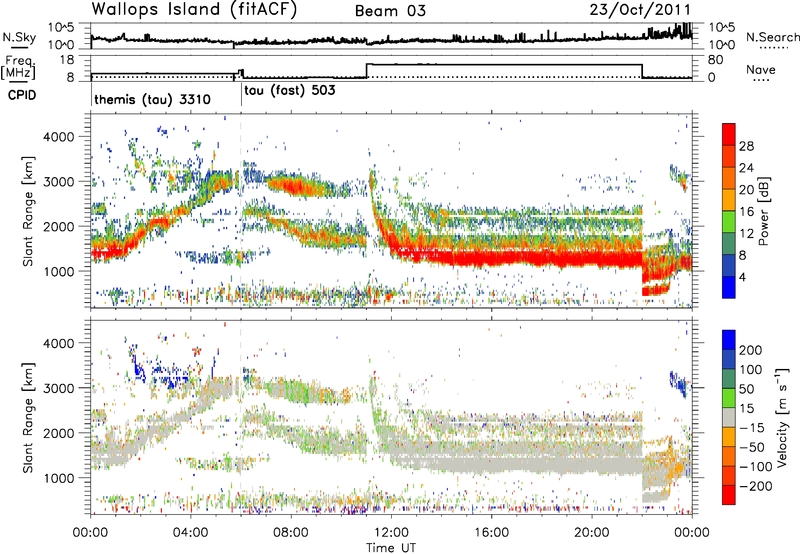This screenshot has width=800, height=554.
Task: Select the 'Freq. [MHz]' axis label
Action: coord(18,68)
